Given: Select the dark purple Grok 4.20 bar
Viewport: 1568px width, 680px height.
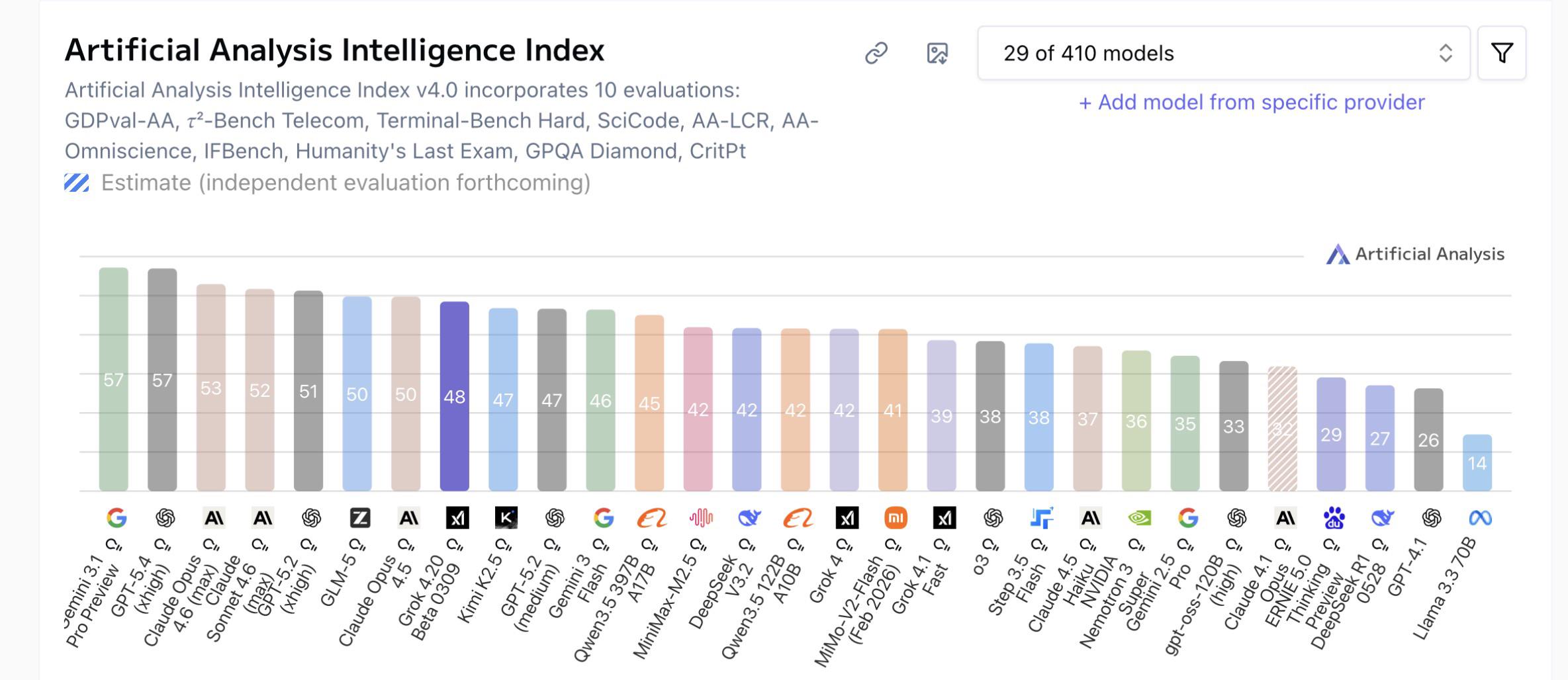Looking at the screenshot, I should pyautogui.click(x=454, y=396).
